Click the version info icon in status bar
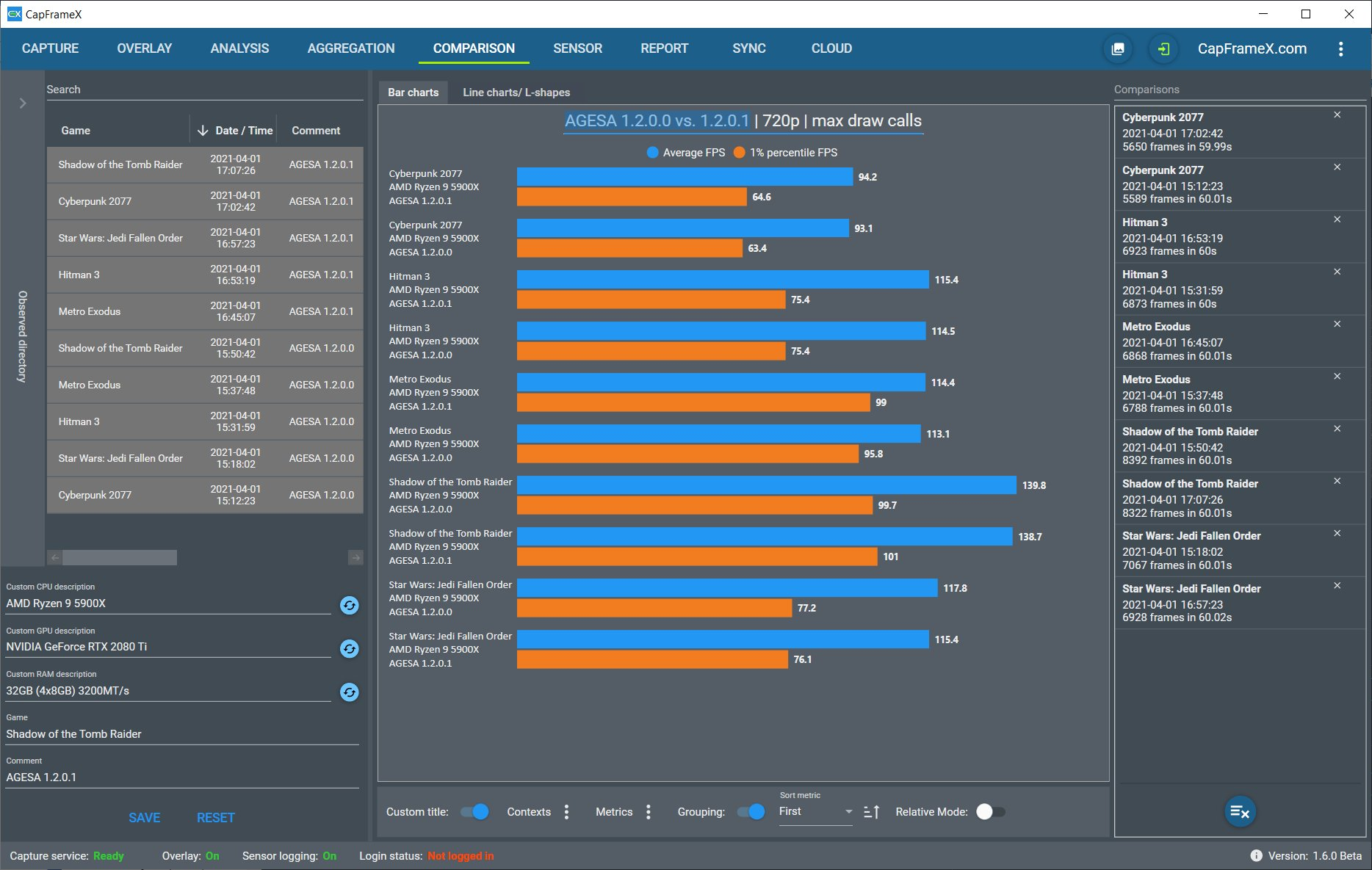1372x870 pixels. 1256,856
